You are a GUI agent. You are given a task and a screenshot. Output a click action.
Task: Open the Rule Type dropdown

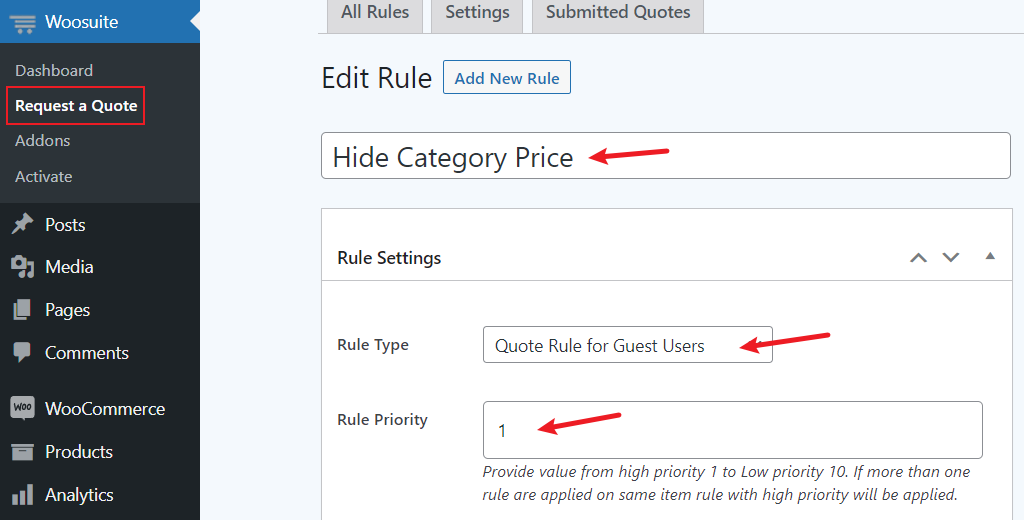click(x=628, y=345)
